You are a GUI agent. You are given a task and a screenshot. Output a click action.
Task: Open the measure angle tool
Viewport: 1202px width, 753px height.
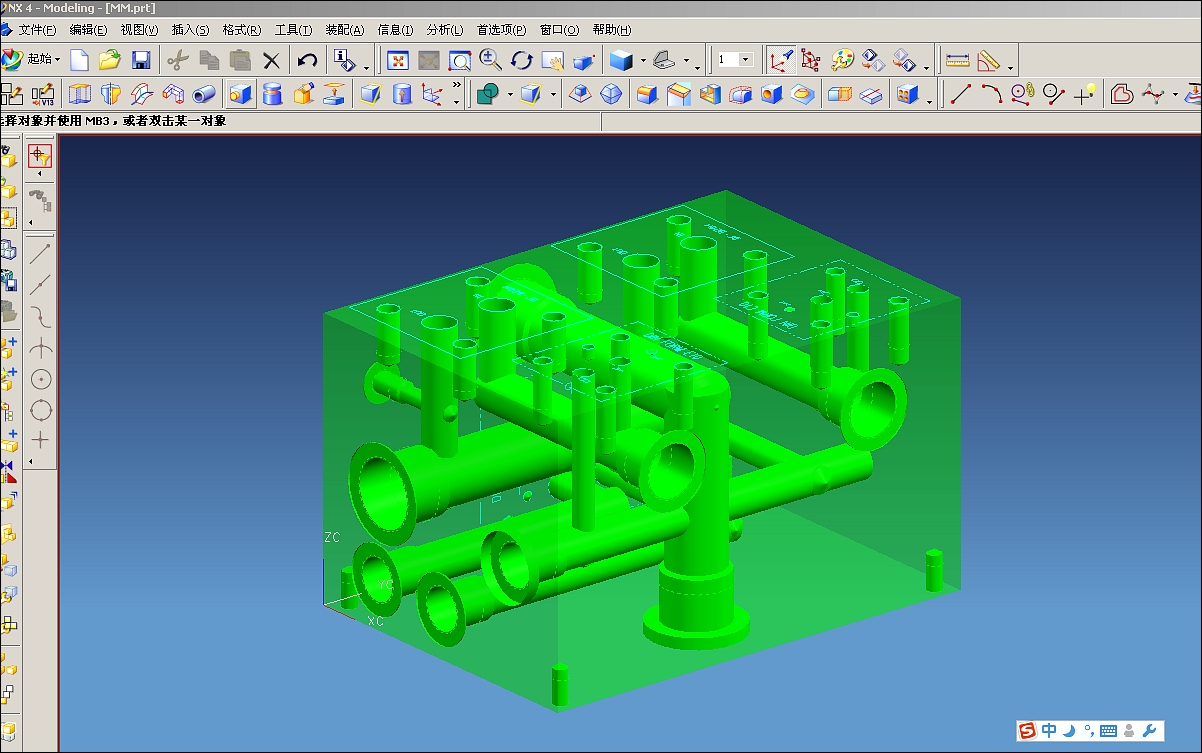tap(989, 60)
